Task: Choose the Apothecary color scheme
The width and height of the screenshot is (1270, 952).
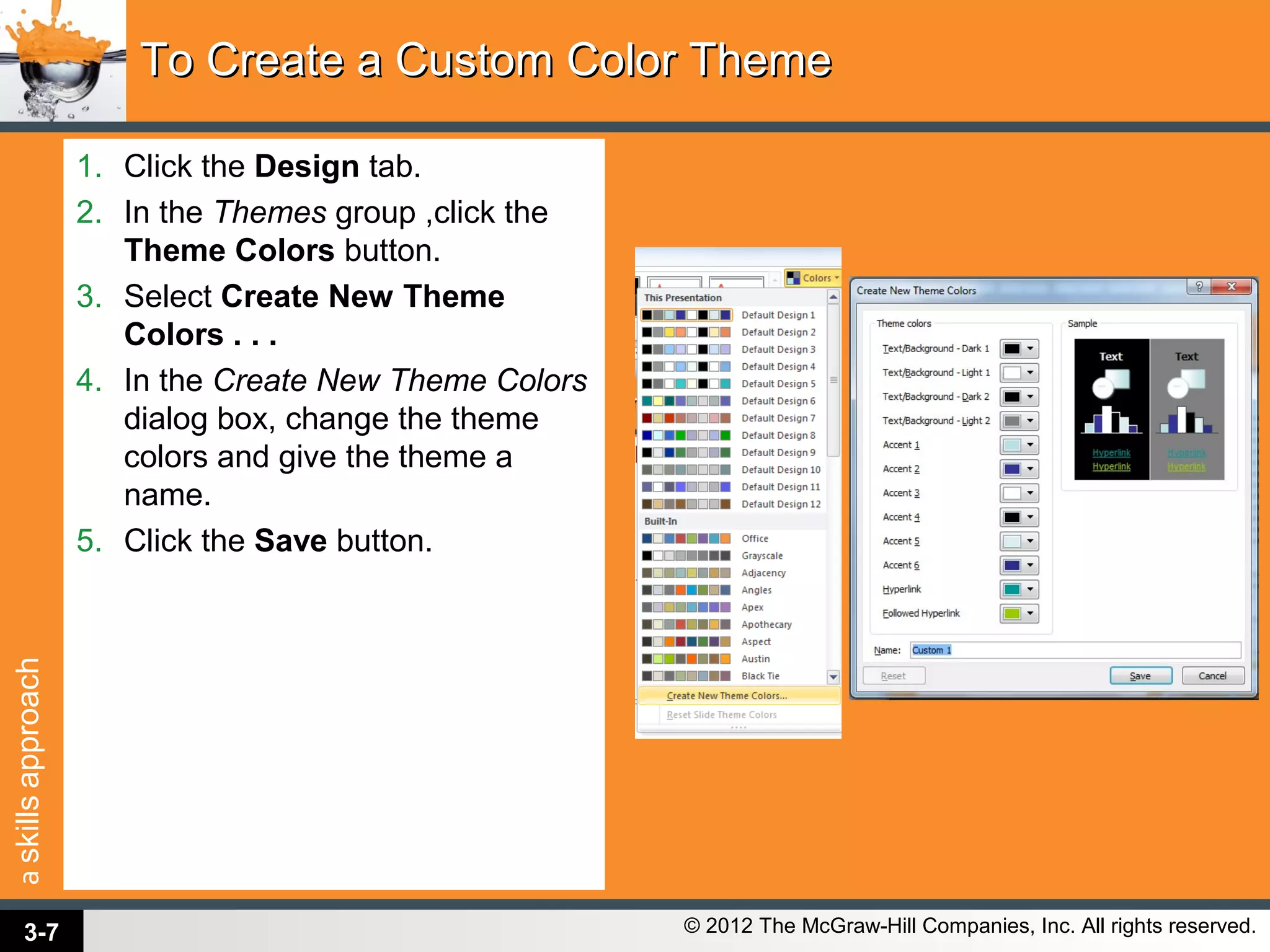Action: pyautogui.click(x=766, y=625)
